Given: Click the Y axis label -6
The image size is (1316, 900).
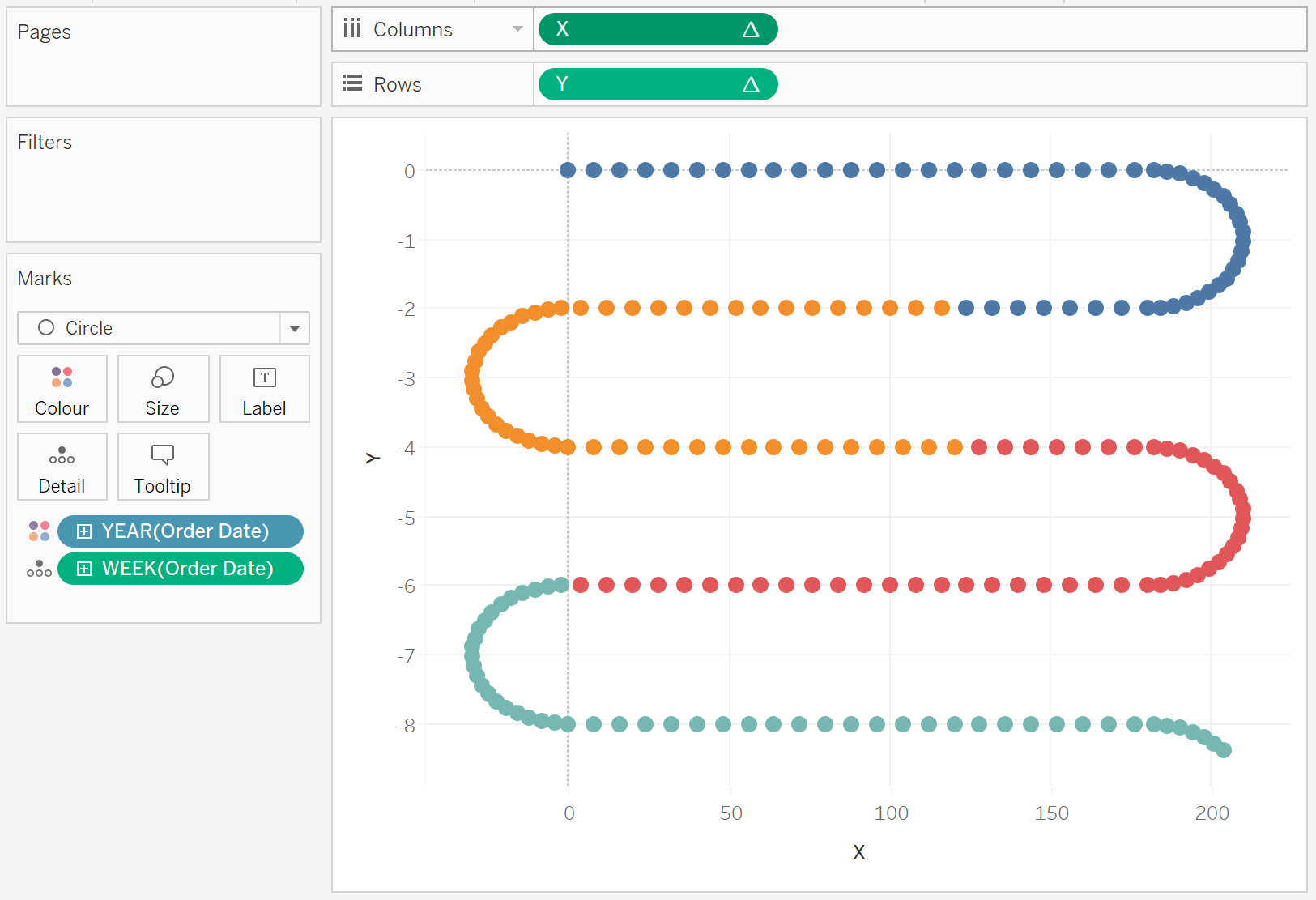Looking at the screenshot, I should coord(407,586).
